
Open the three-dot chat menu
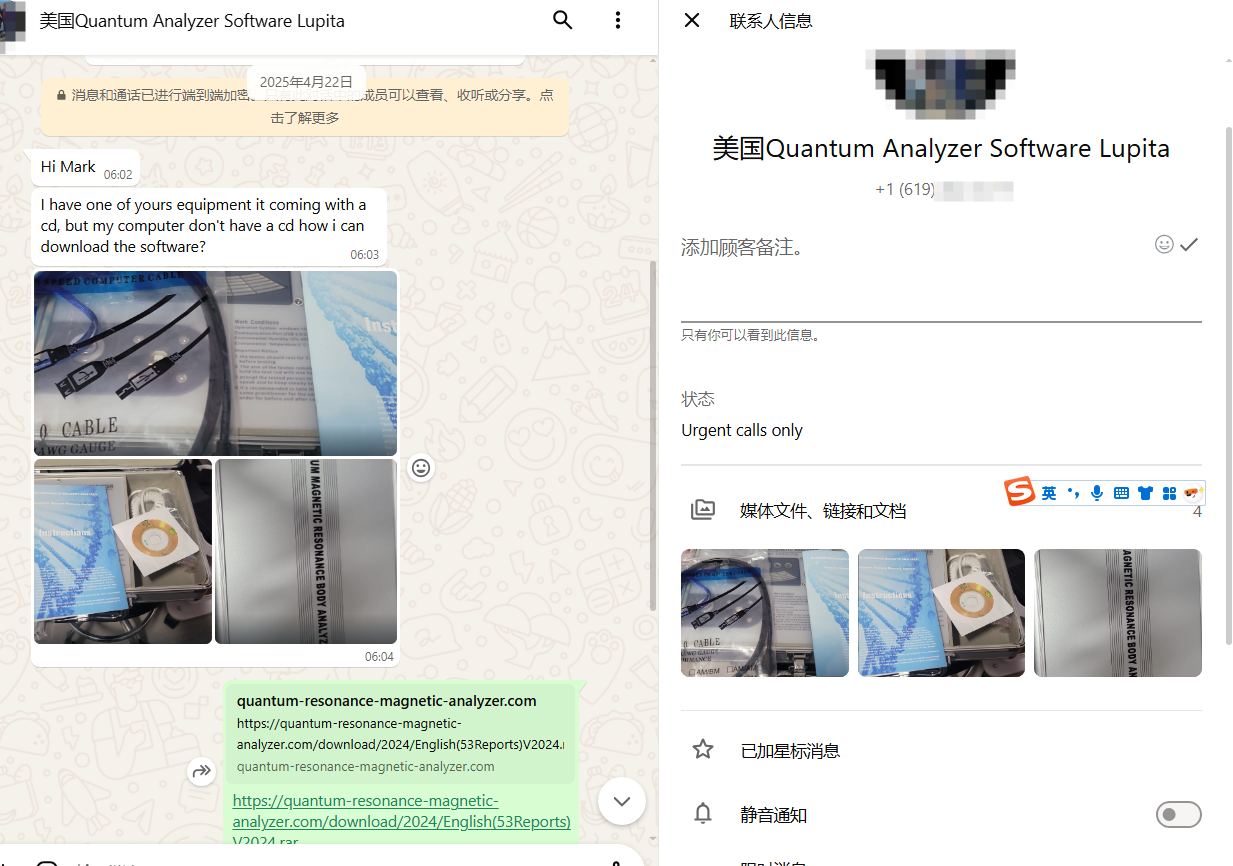pos(618,20)
